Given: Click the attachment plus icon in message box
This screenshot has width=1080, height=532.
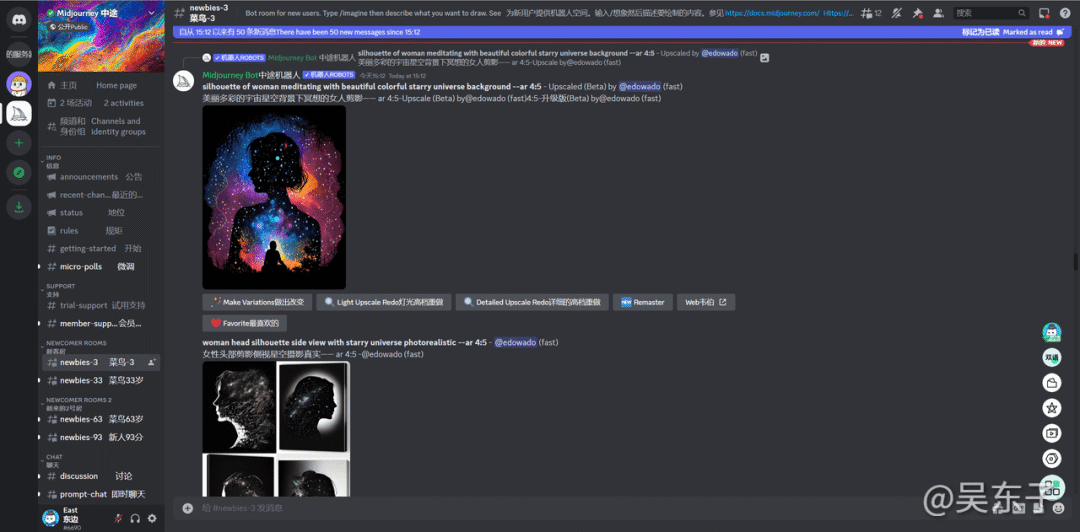Looking at the screenshot, I should tap(187, 509).
